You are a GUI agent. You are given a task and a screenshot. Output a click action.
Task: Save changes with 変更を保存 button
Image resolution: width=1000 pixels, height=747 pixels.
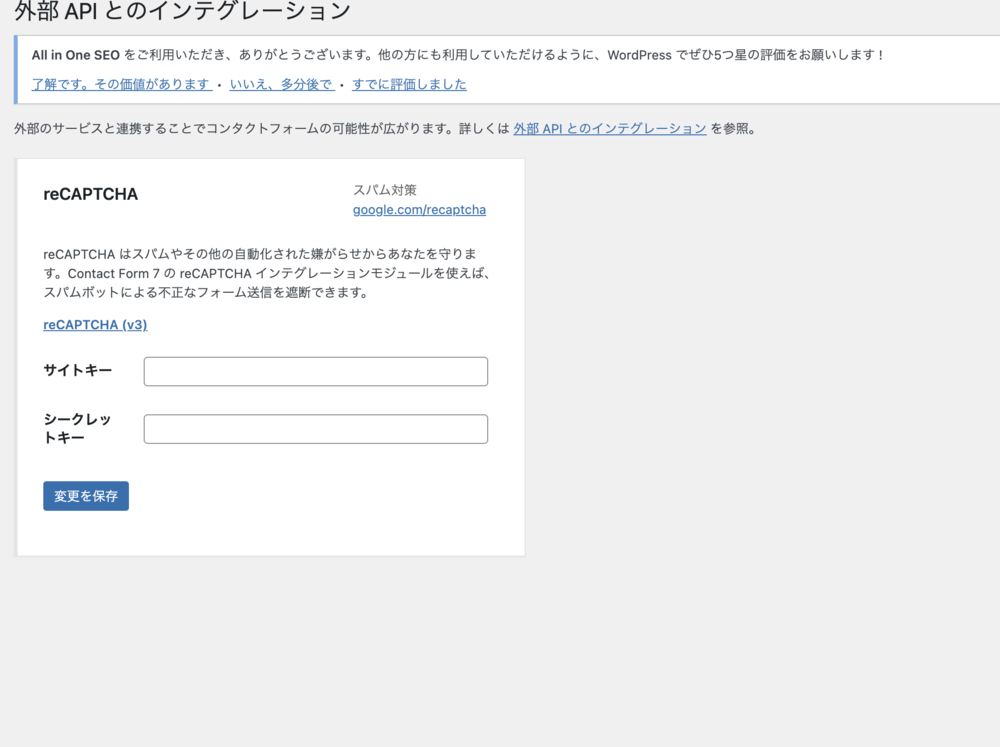(86, 496)
